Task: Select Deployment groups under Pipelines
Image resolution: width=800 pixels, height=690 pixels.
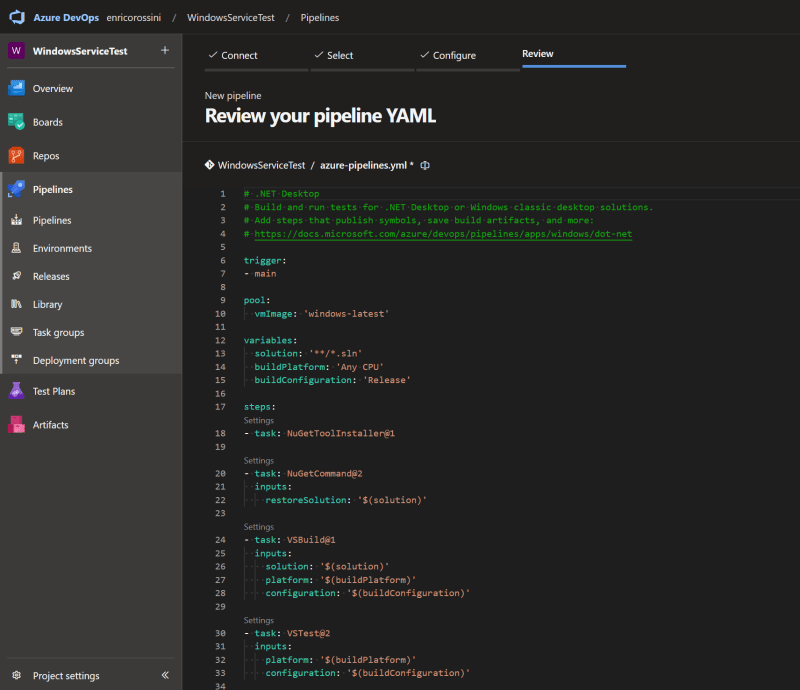Action: [x=76, y=360]
